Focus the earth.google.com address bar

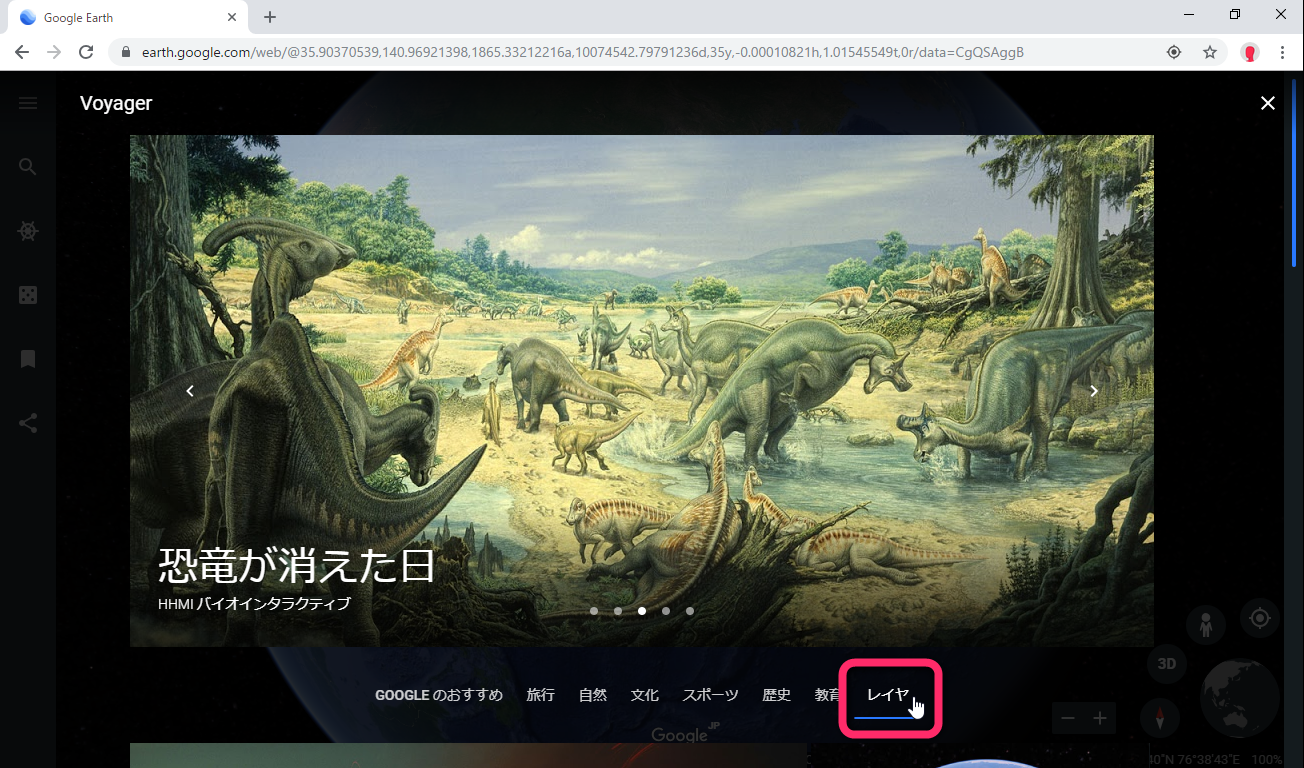[x=583, y=52]
